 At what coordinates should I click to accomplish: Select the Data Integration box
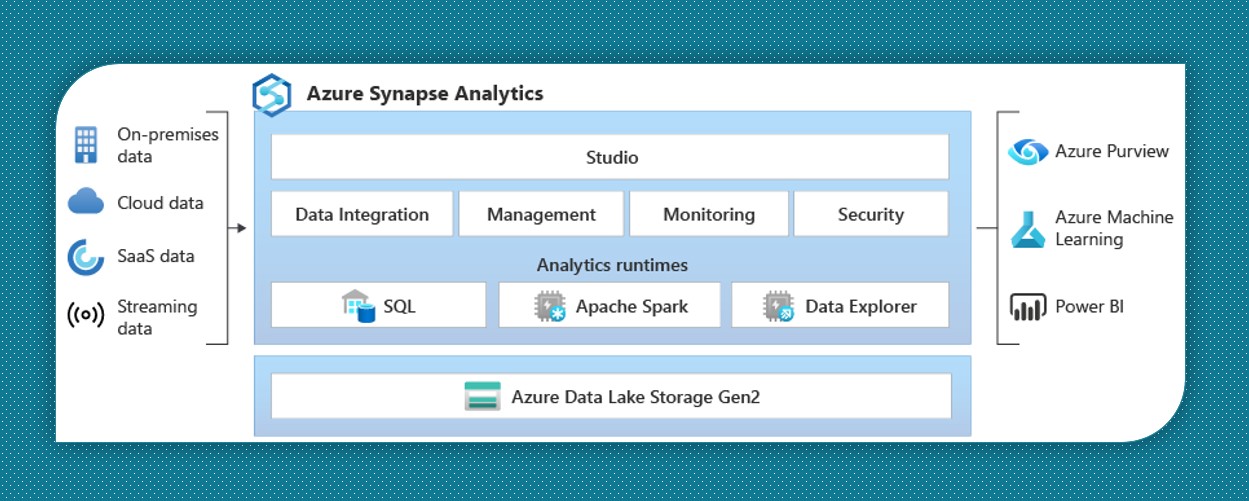pos(362,214)
